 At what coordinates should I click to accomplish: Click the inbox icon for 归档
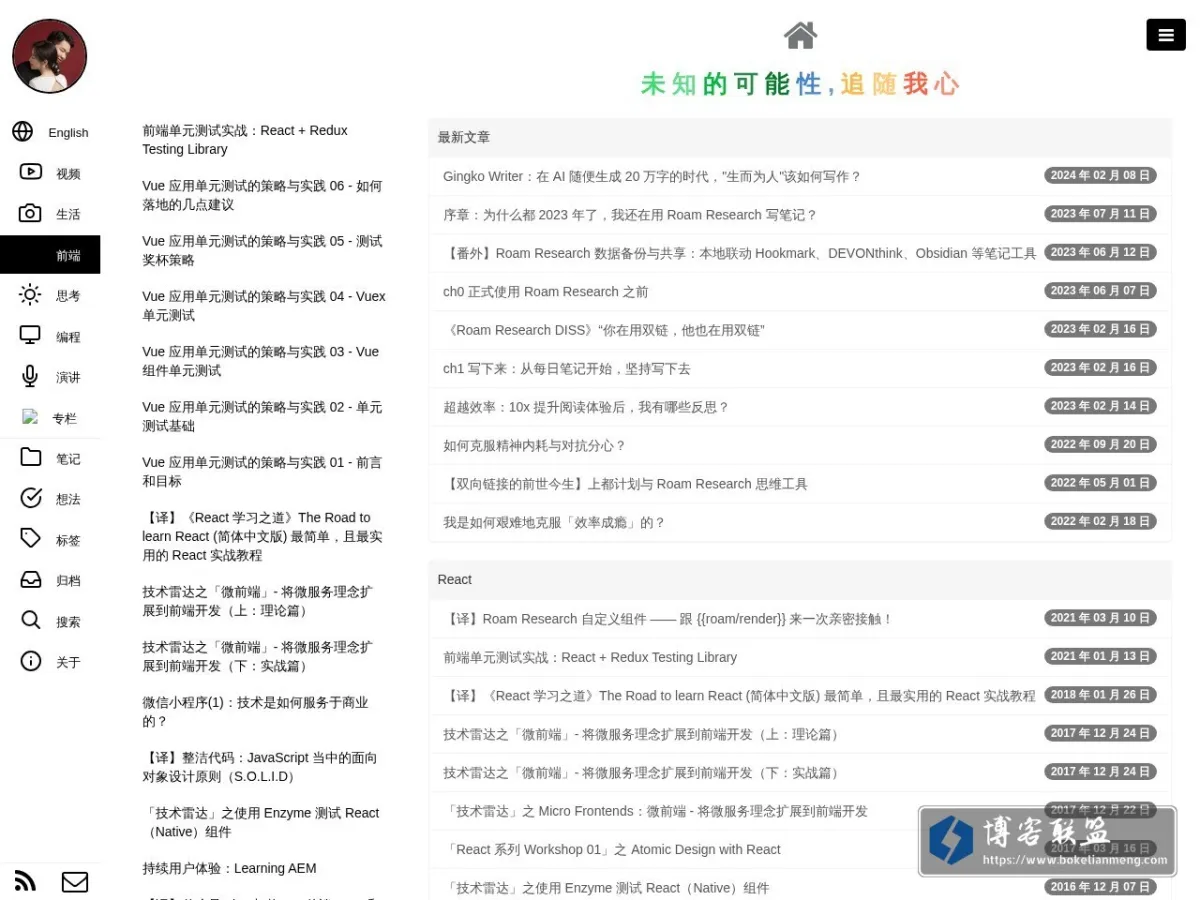click(x=31, y=580)
